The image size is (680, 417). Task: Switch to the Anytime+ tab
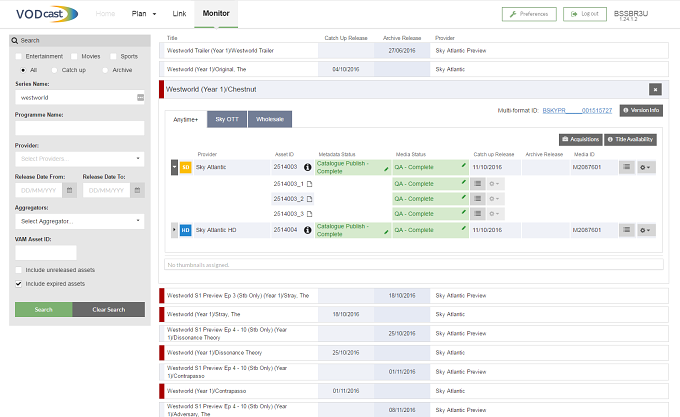[186, 119]
